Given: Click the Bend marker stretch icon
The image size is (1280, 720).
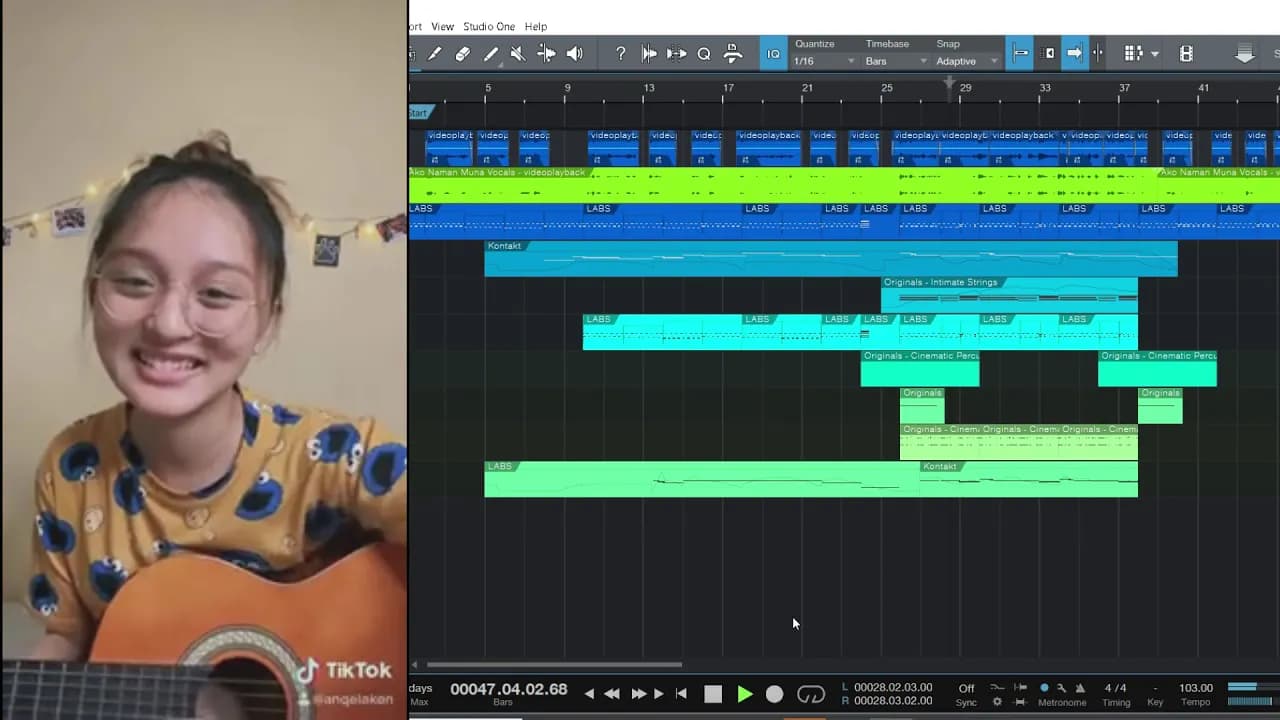Looking at the screenshot, I should 677,54.
